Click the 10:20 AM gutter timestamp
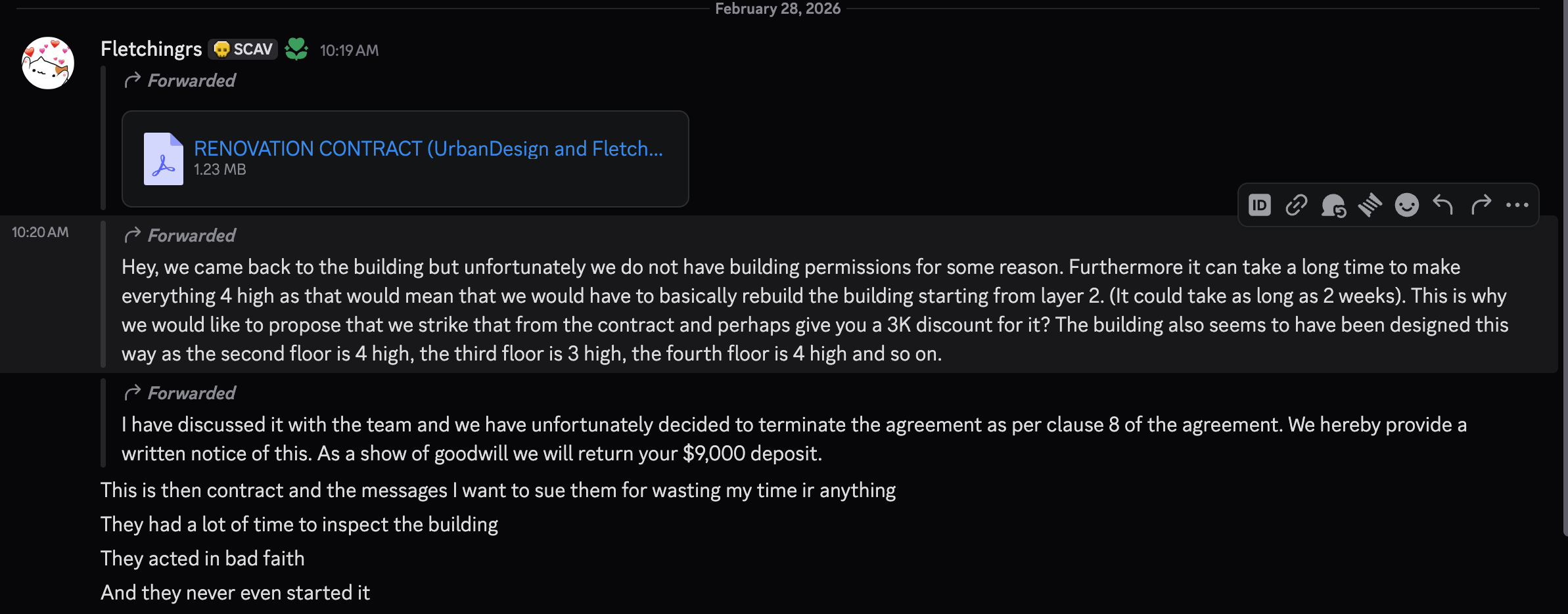Screen dimensions: 1568x614 point(39,231)
